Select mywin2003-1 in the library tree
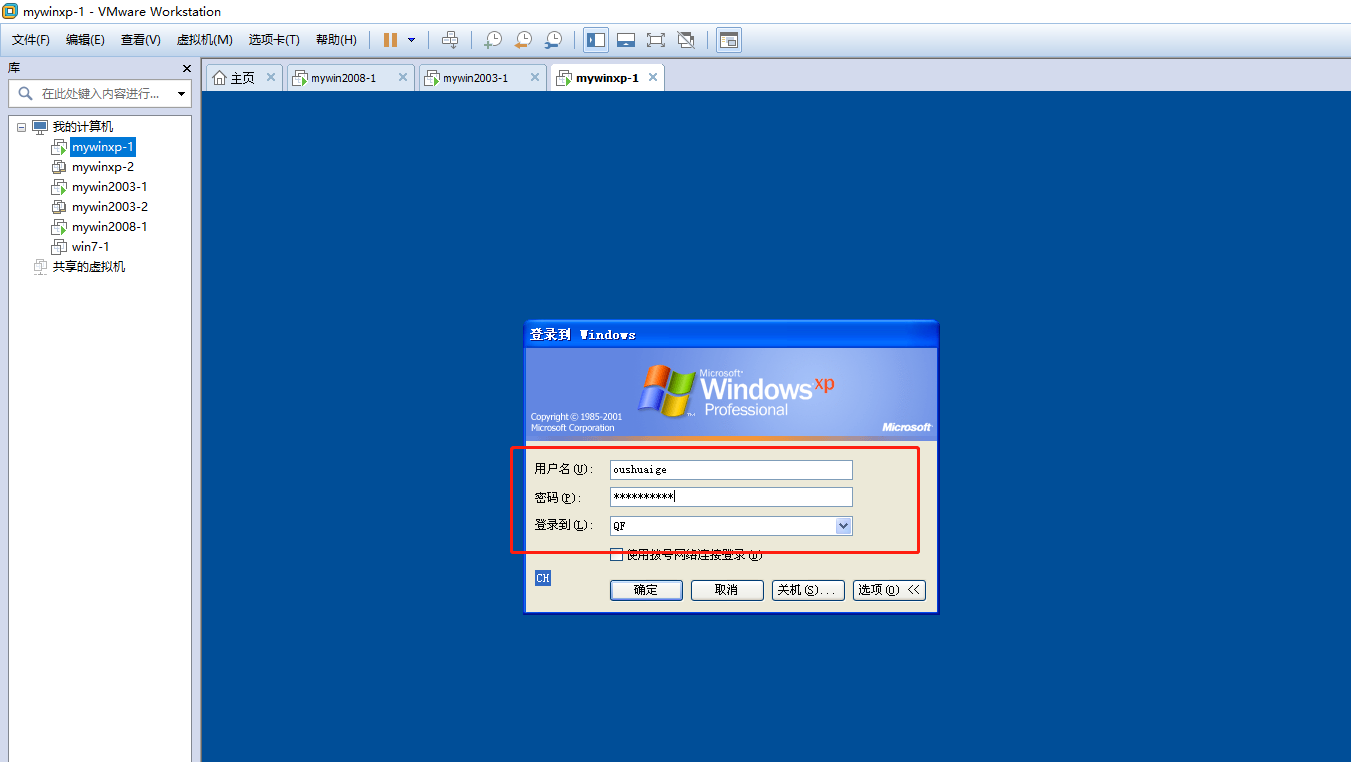Image resolution: width=1351 pixels, height=762 pixels. 109,187
